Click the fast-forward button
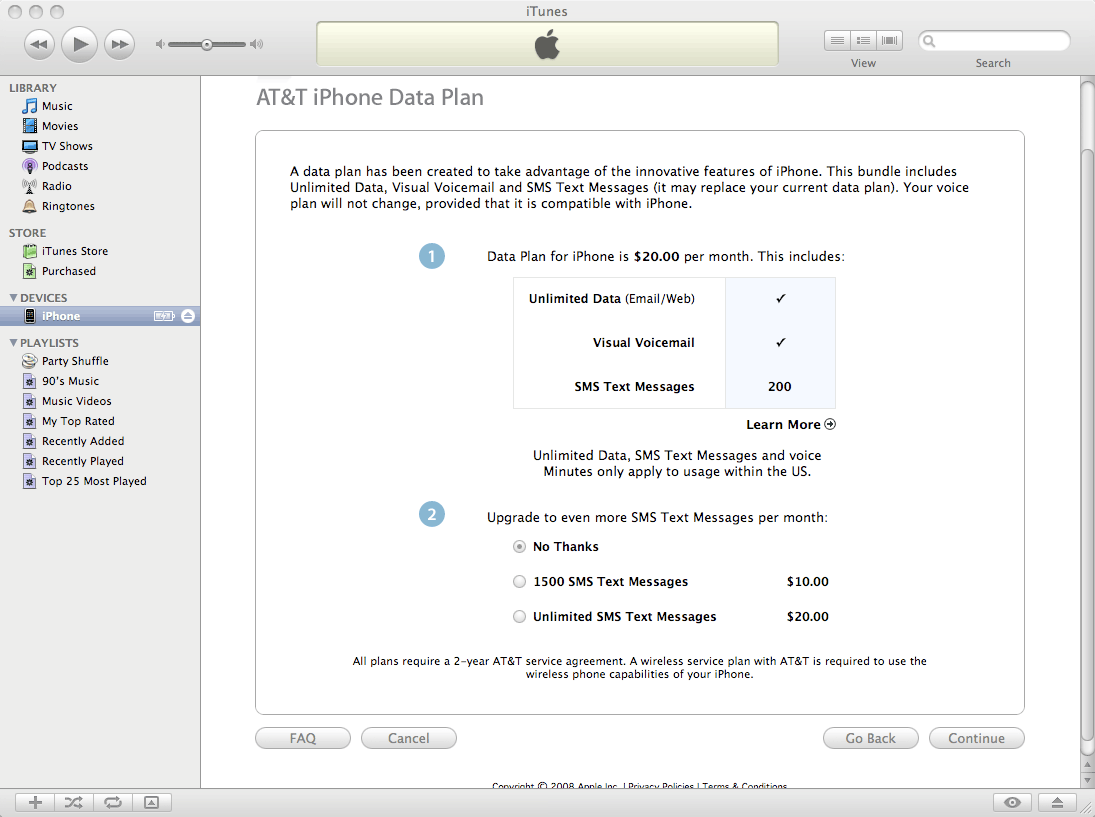 pos(119,45)
